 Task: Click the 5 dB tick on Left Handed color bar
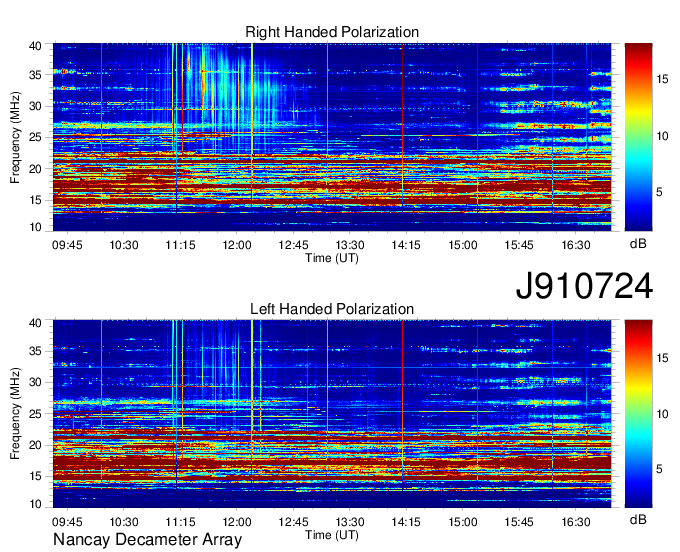tap(660, 469)
